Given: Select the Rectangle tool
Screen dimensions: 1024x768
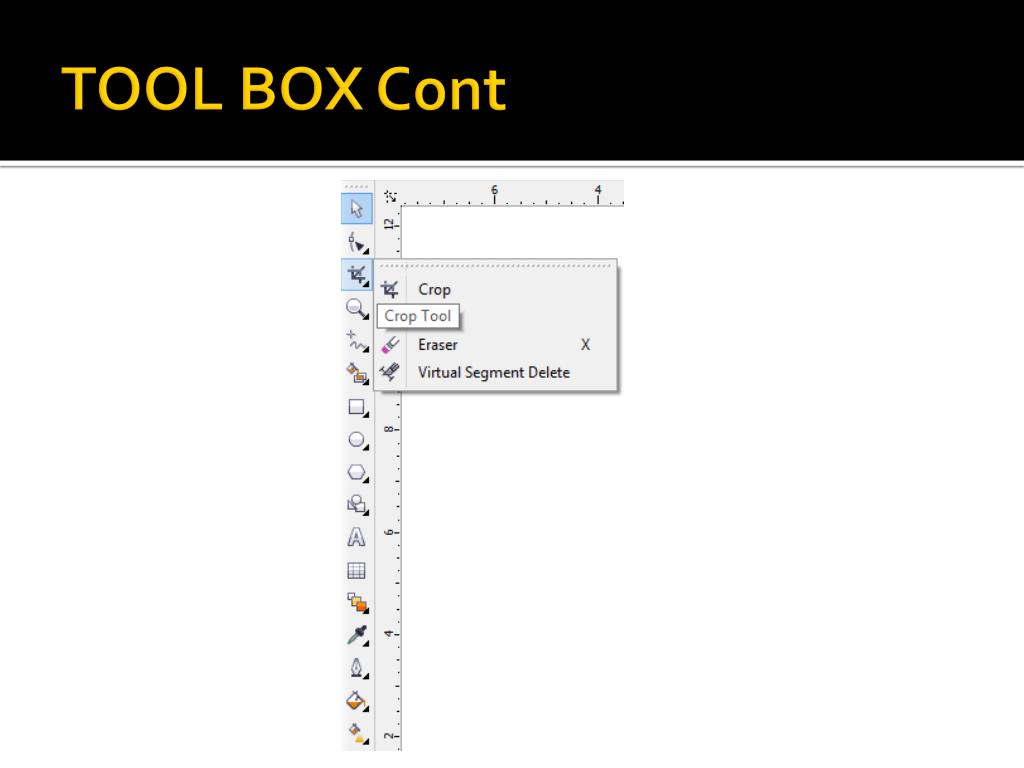Looking at the screenshot, I should [357, 407].
